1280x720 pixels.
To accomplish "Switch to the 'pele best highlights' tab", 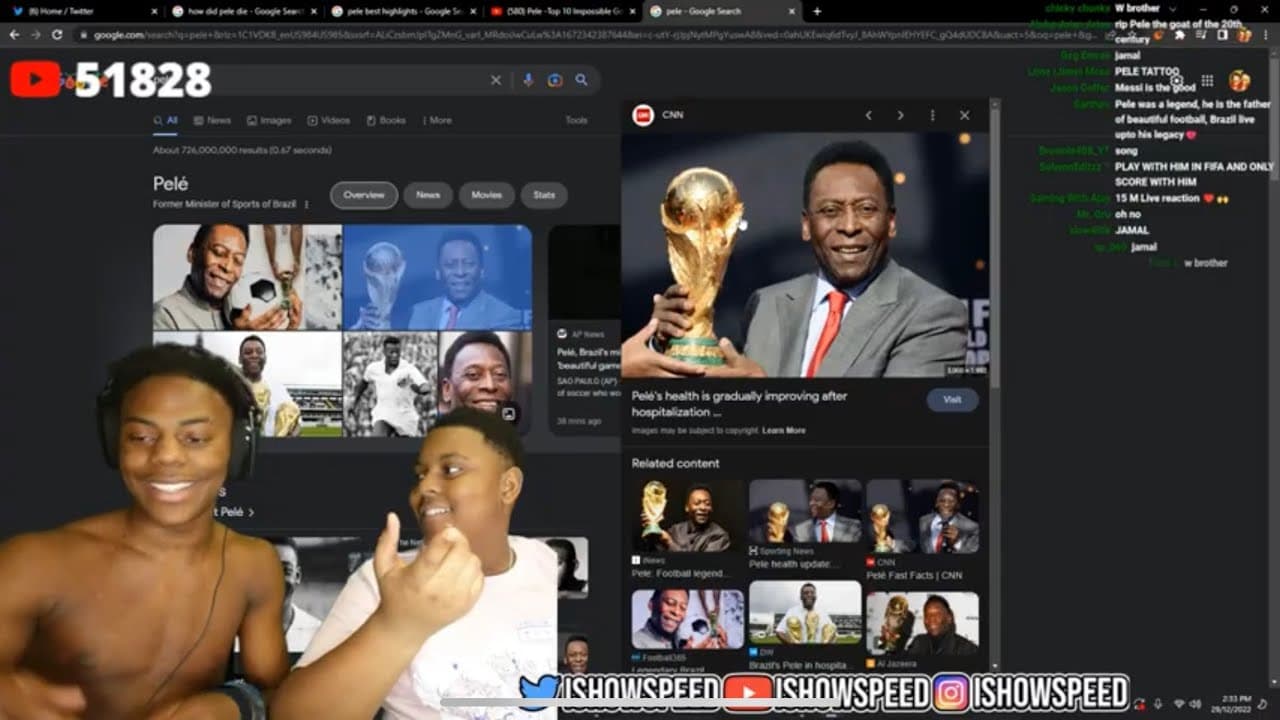I will point(404,11).
